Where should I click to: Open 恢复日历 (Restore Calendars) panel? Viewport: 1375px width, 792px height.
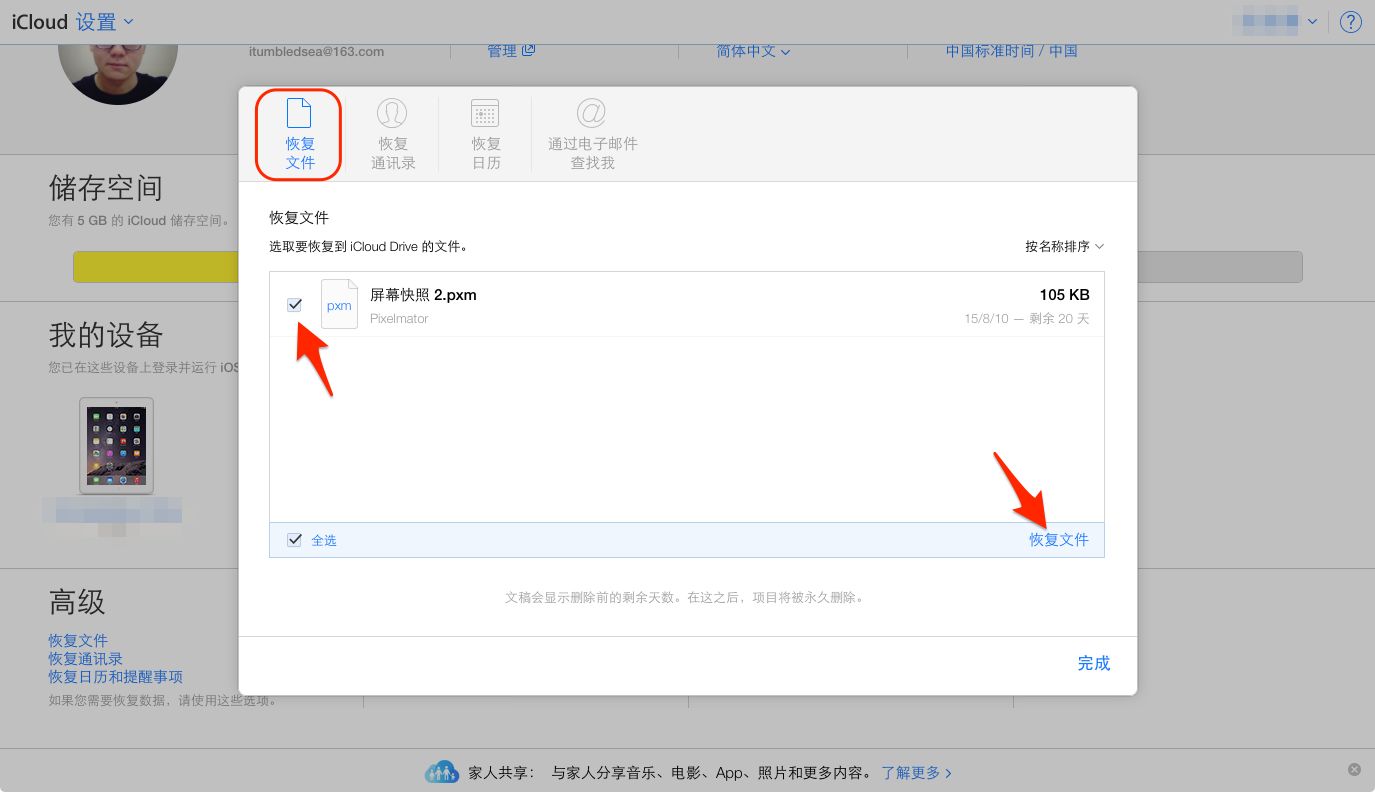(x=485, y=133)
